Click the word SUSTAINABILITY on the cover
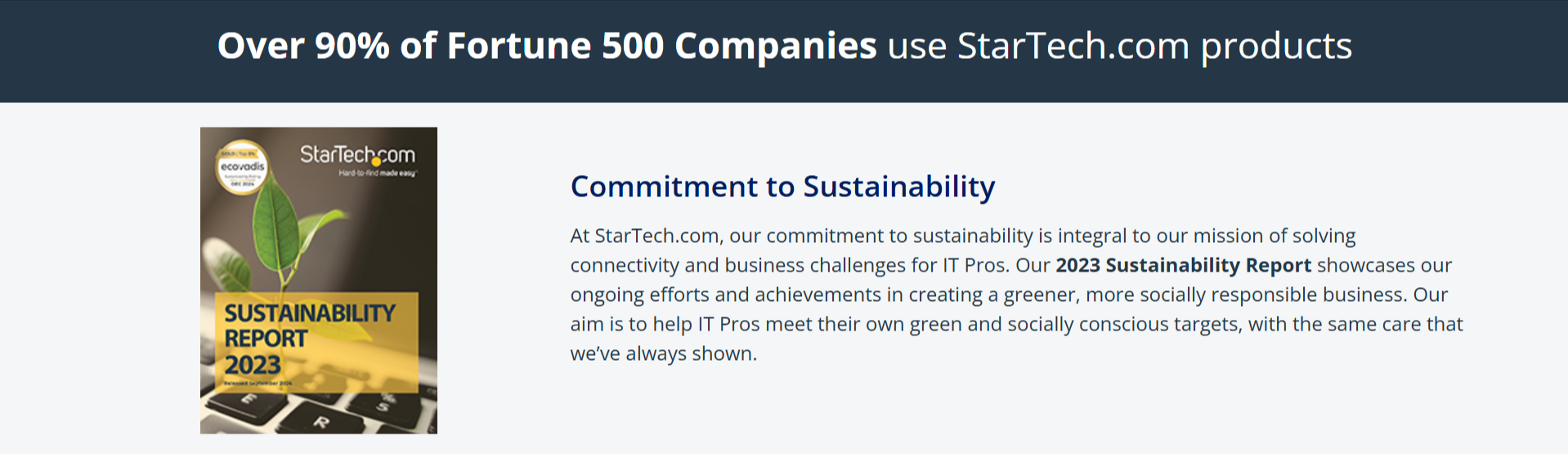 click(310, 313)
